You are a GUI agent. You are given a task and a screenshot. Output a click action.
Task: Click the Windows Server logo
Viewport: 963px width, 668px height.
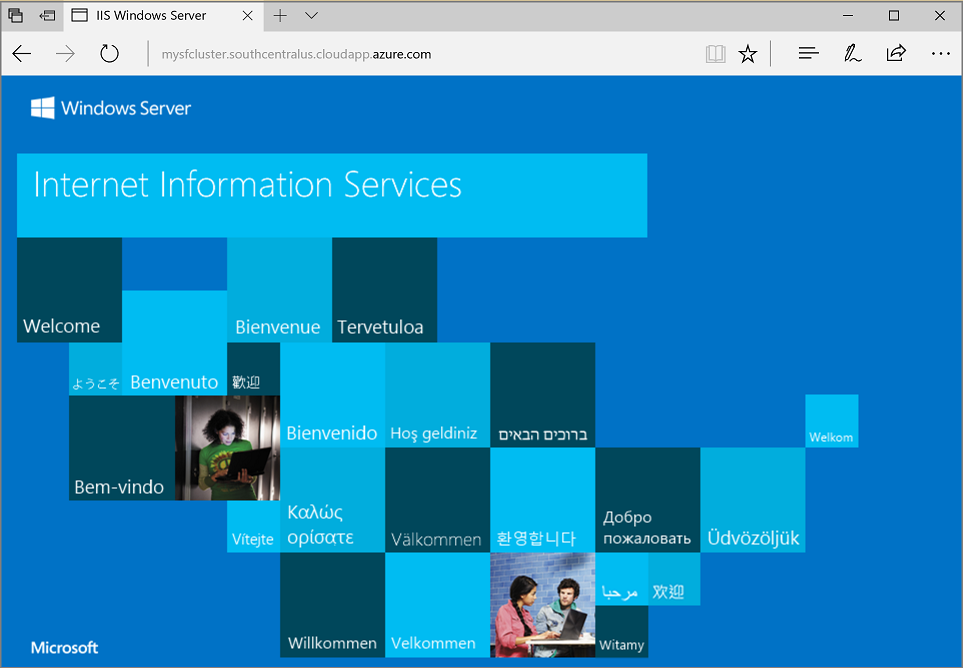click(110, 108)
